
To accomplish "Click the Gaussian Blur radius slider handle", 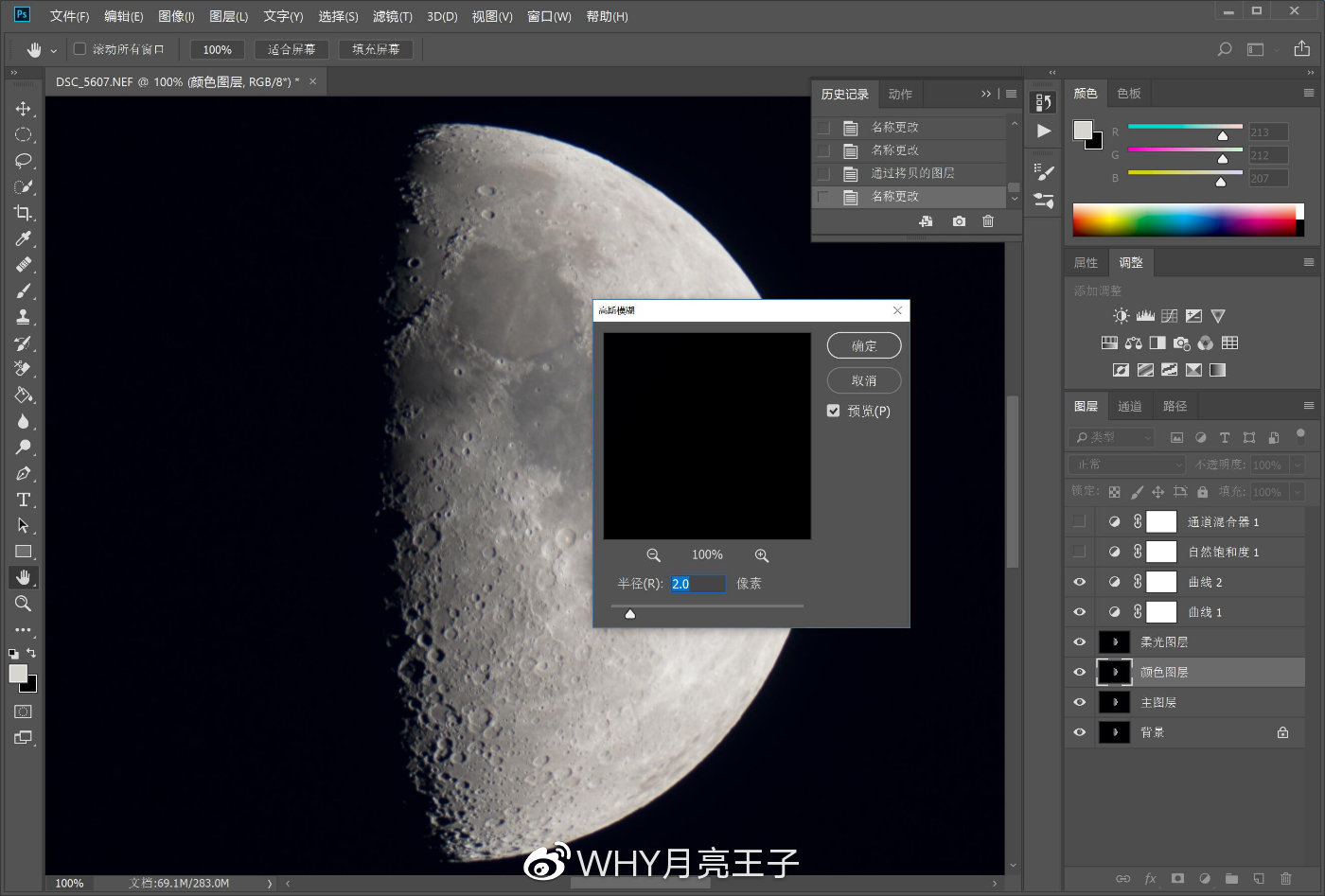I will 630,614.
